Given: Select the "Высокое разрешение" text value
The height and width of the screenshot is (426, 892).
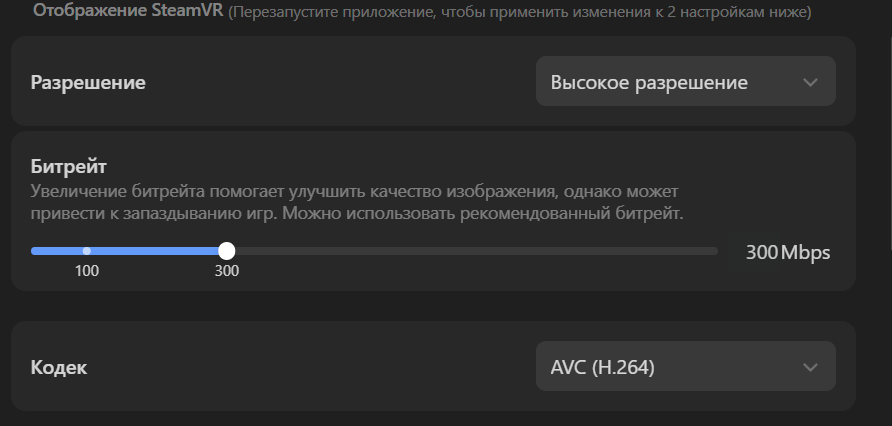Looking at the screenshot, I should pos(649,83).
